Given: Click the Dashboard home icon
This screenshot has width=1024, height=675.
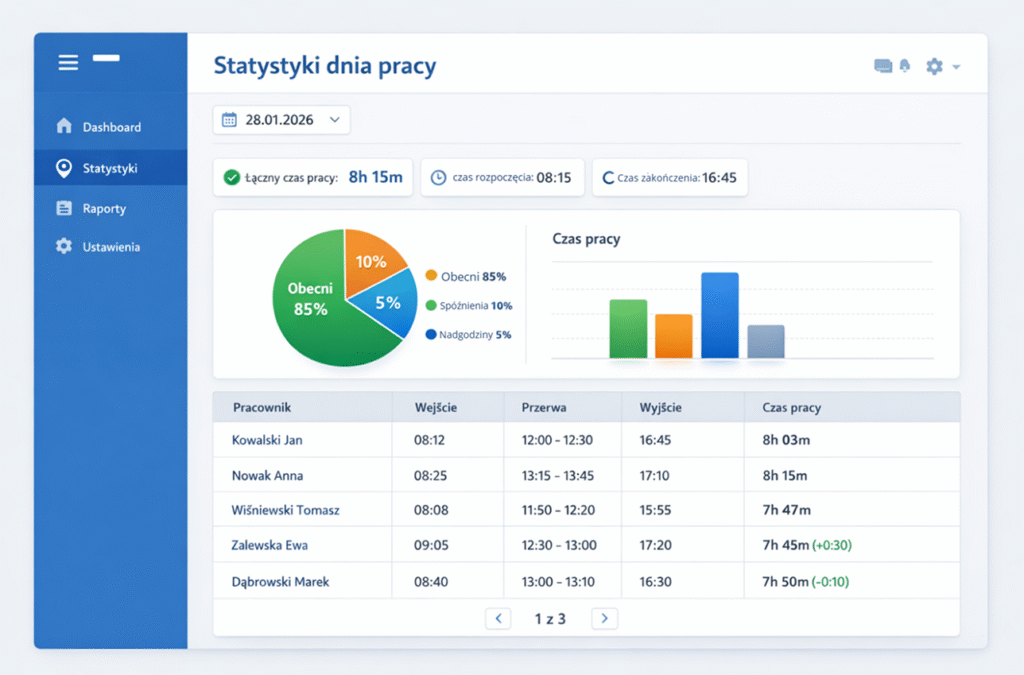Looking at the screenshot, I should click(x=65, y=126).
